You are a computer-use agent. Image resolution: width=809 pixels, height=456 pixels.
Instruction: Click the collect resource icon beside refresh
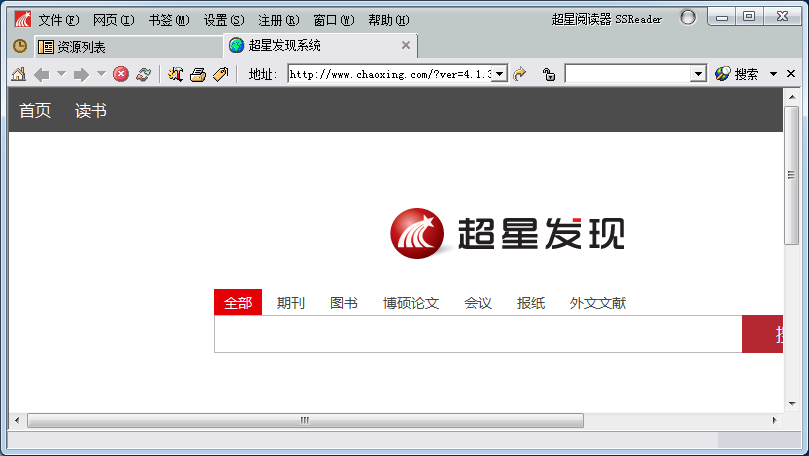[x=175, y=74]
